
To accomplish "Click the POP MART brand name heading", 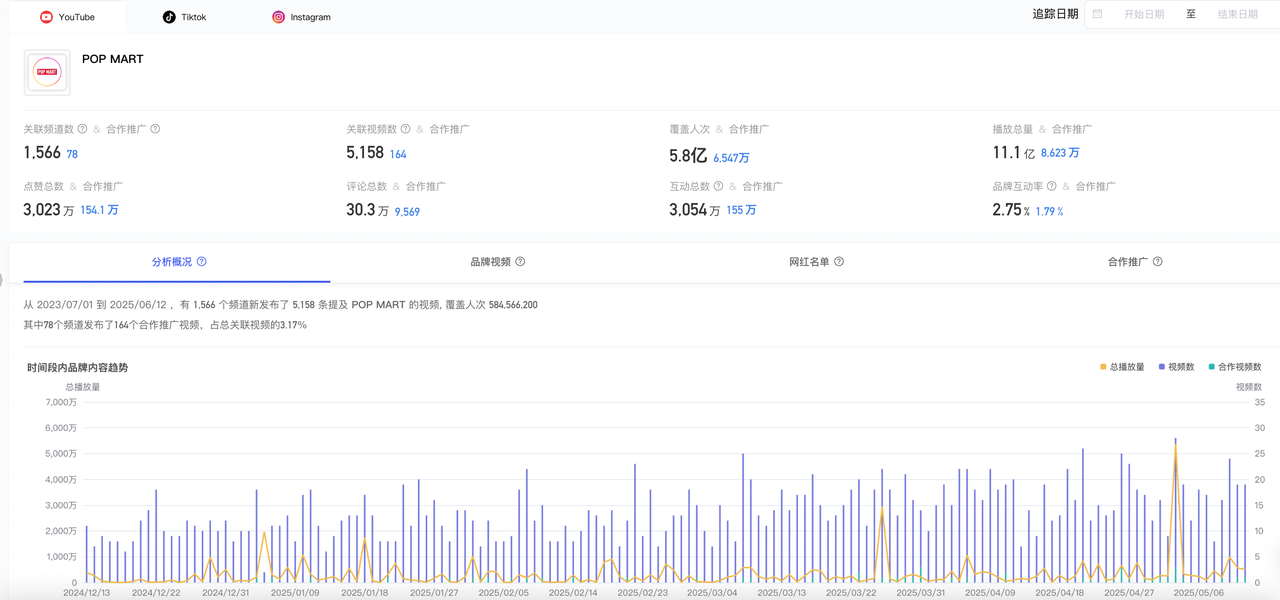I will [x=113, y=59].
